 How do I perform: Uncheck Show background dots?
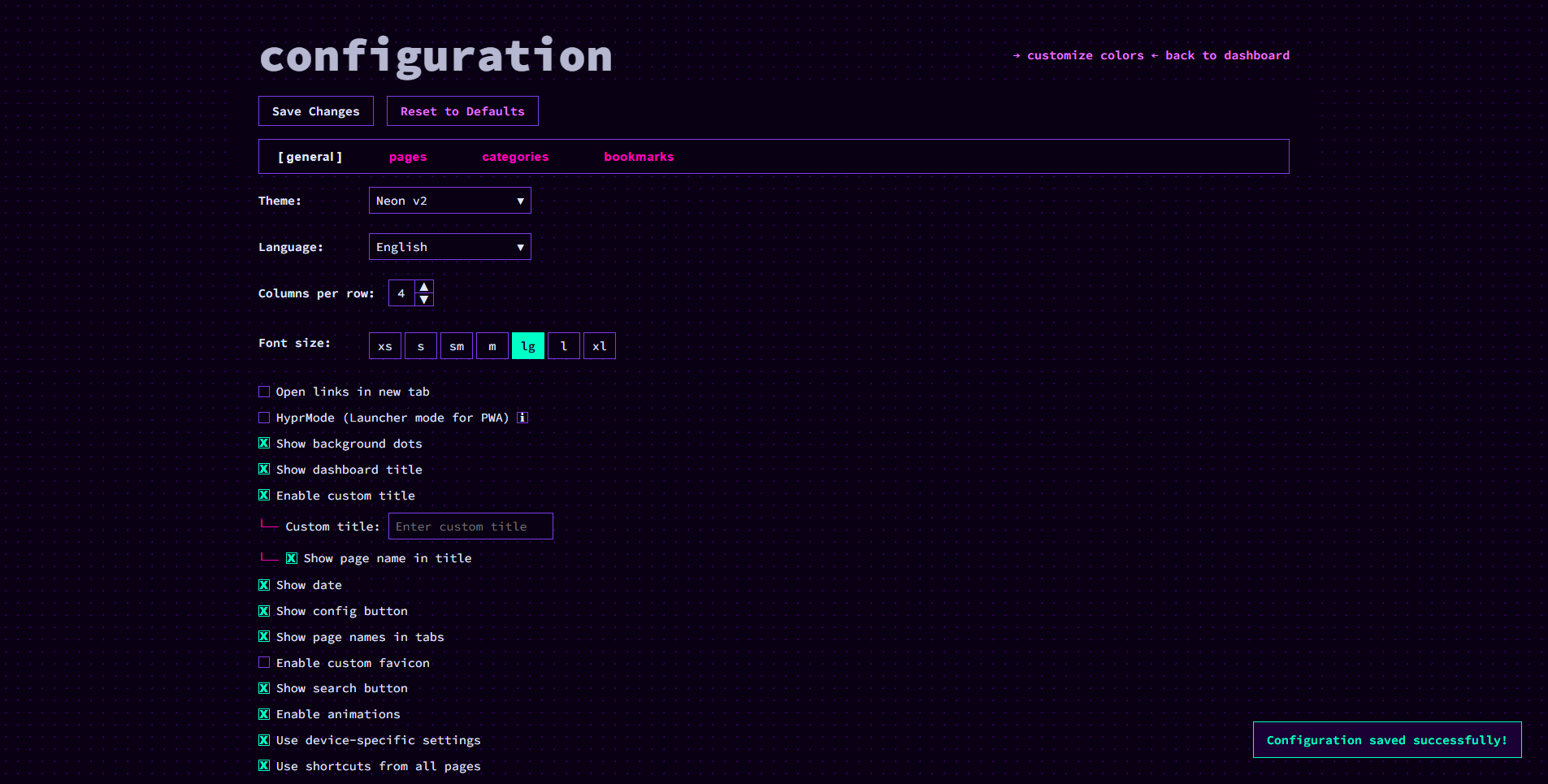(264, 443)
